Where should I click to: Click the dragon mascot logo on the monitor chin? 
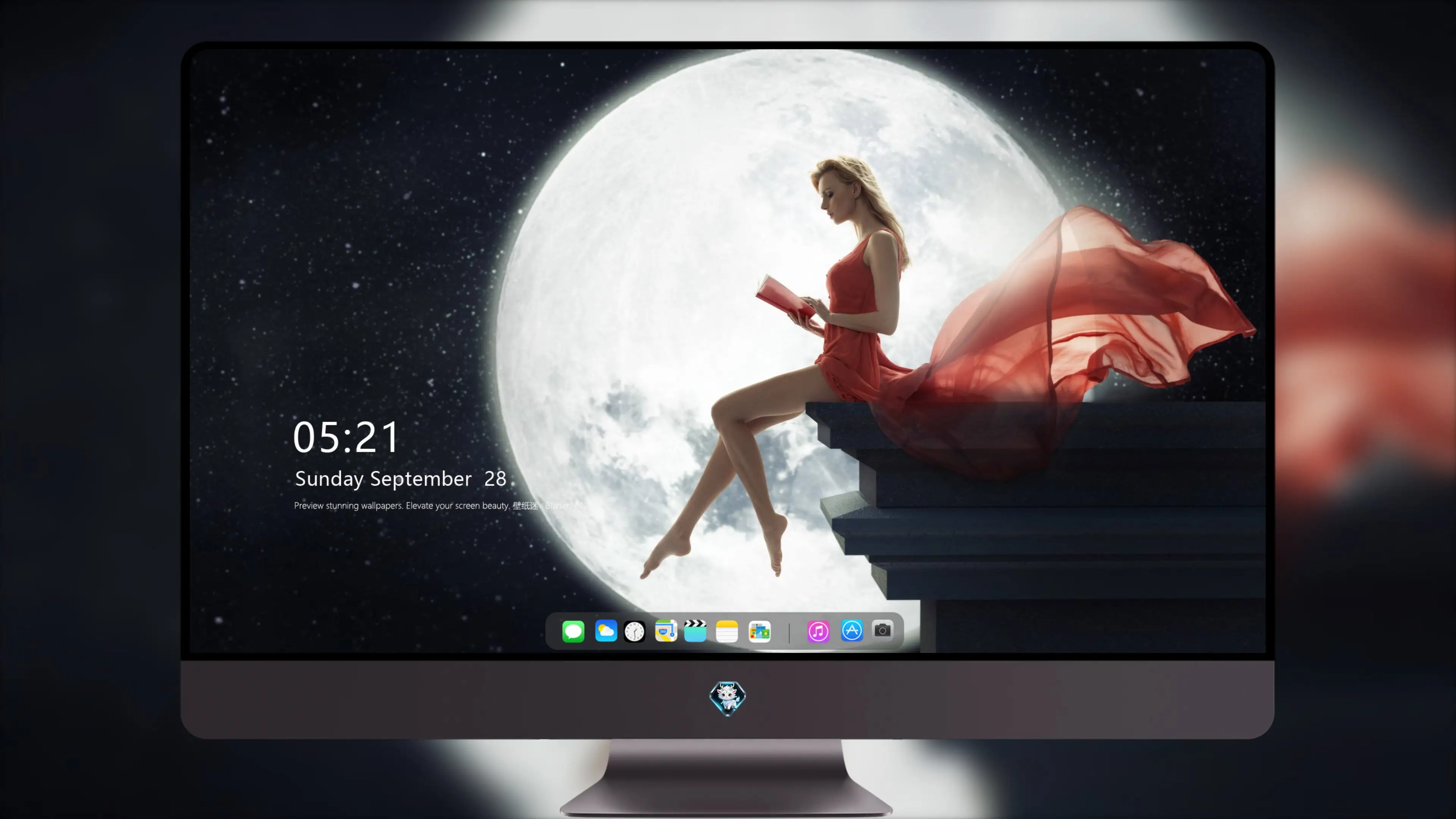click(x=728, y=698)
